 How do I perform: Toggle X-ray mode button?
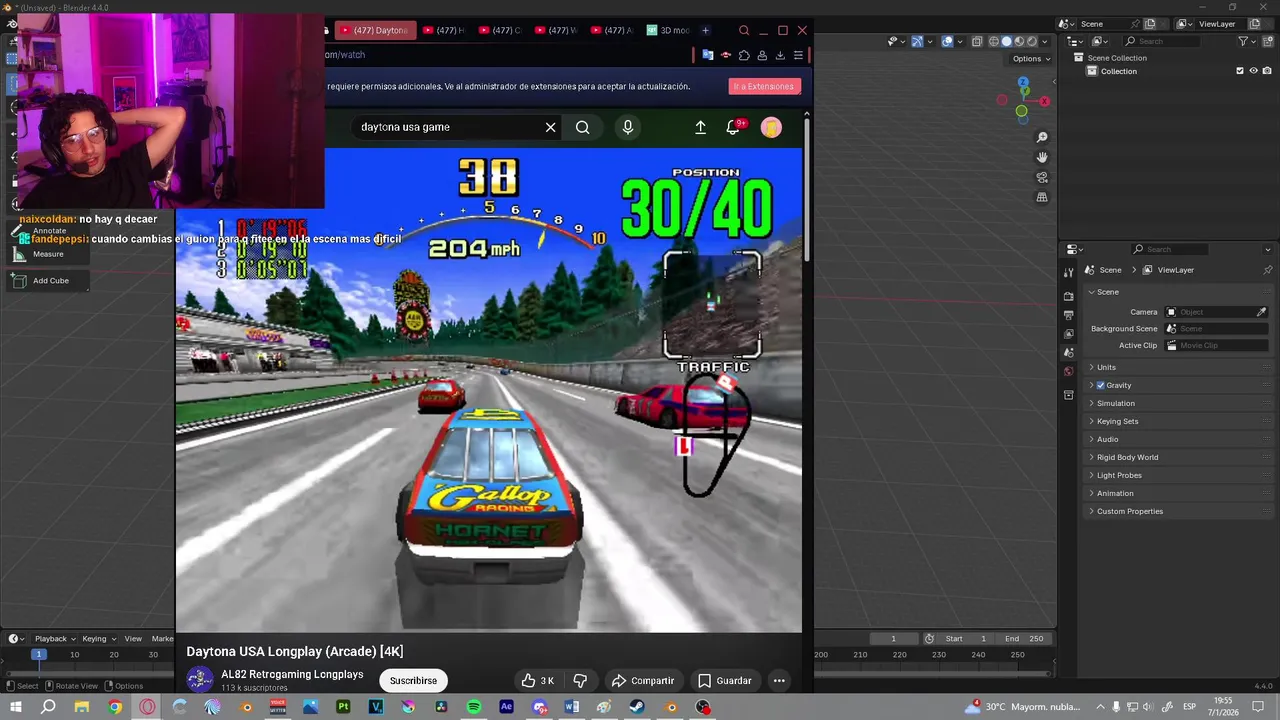977,41
